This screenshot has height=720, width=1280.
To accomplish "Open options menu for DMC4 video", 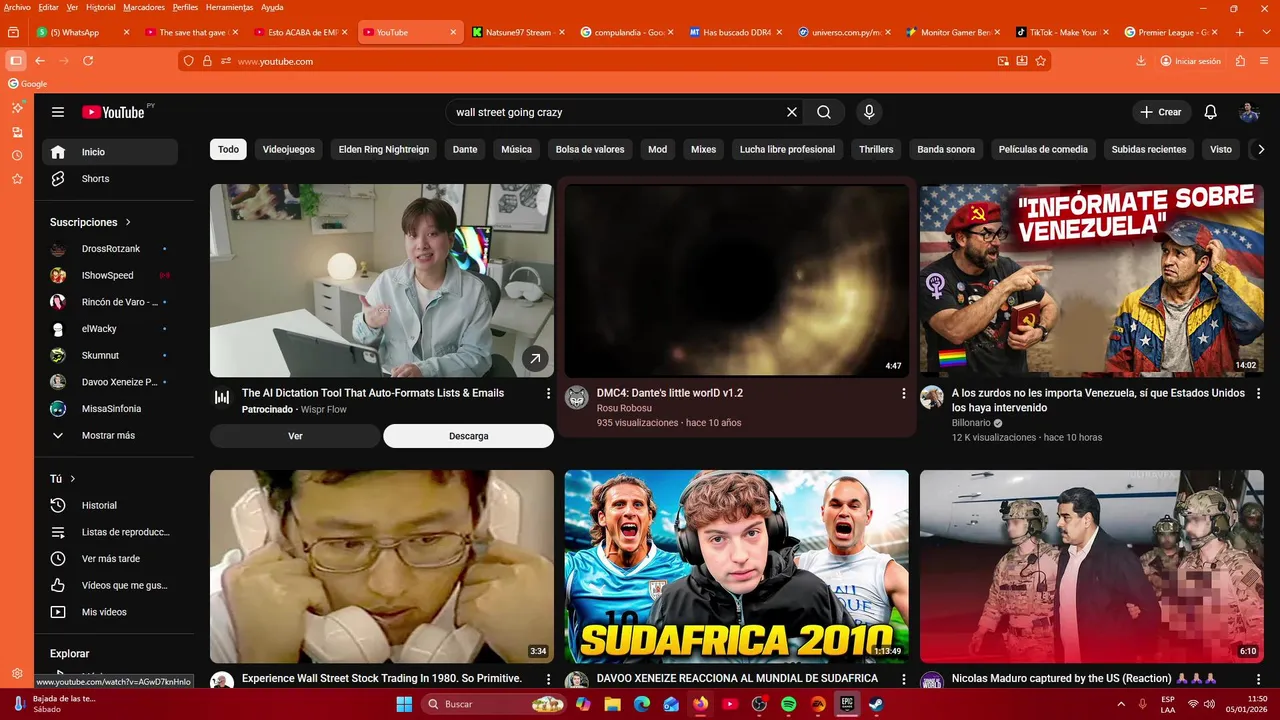I will coord(904,394).
